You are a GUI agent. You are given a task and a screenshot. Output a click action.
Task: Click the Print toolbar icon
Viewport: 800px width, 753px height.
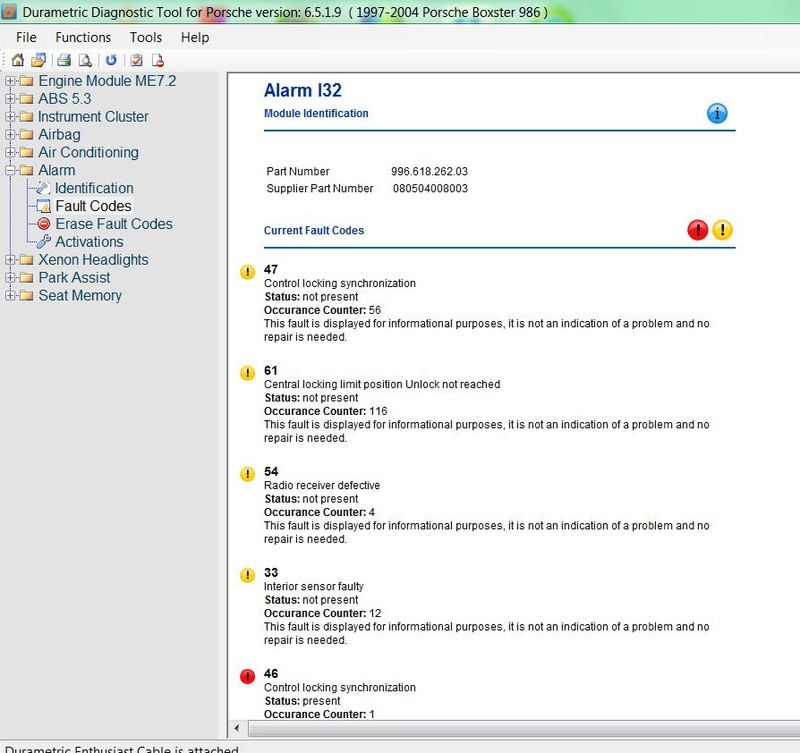pos(64,60)
